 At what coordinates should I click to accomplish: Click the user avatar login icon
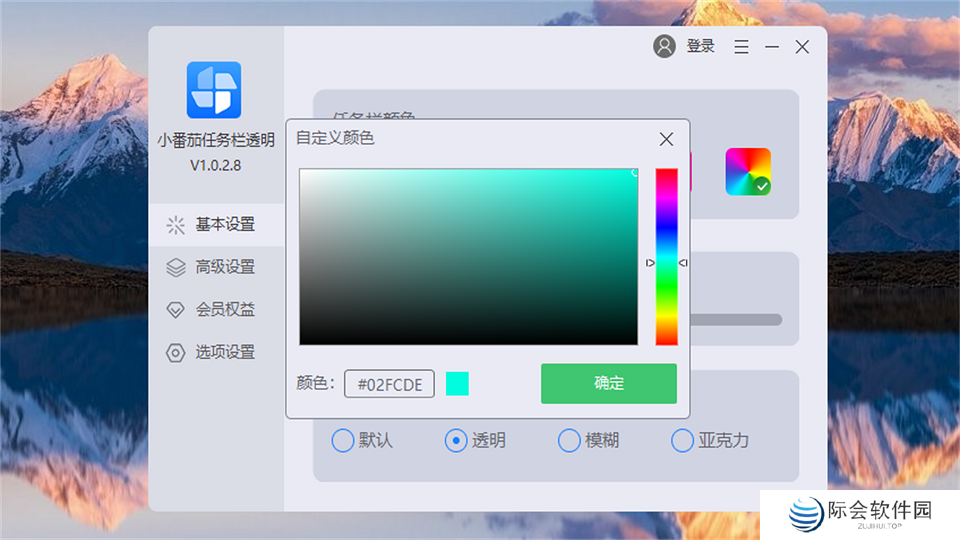pyautogui.click(x=664, y=47)
